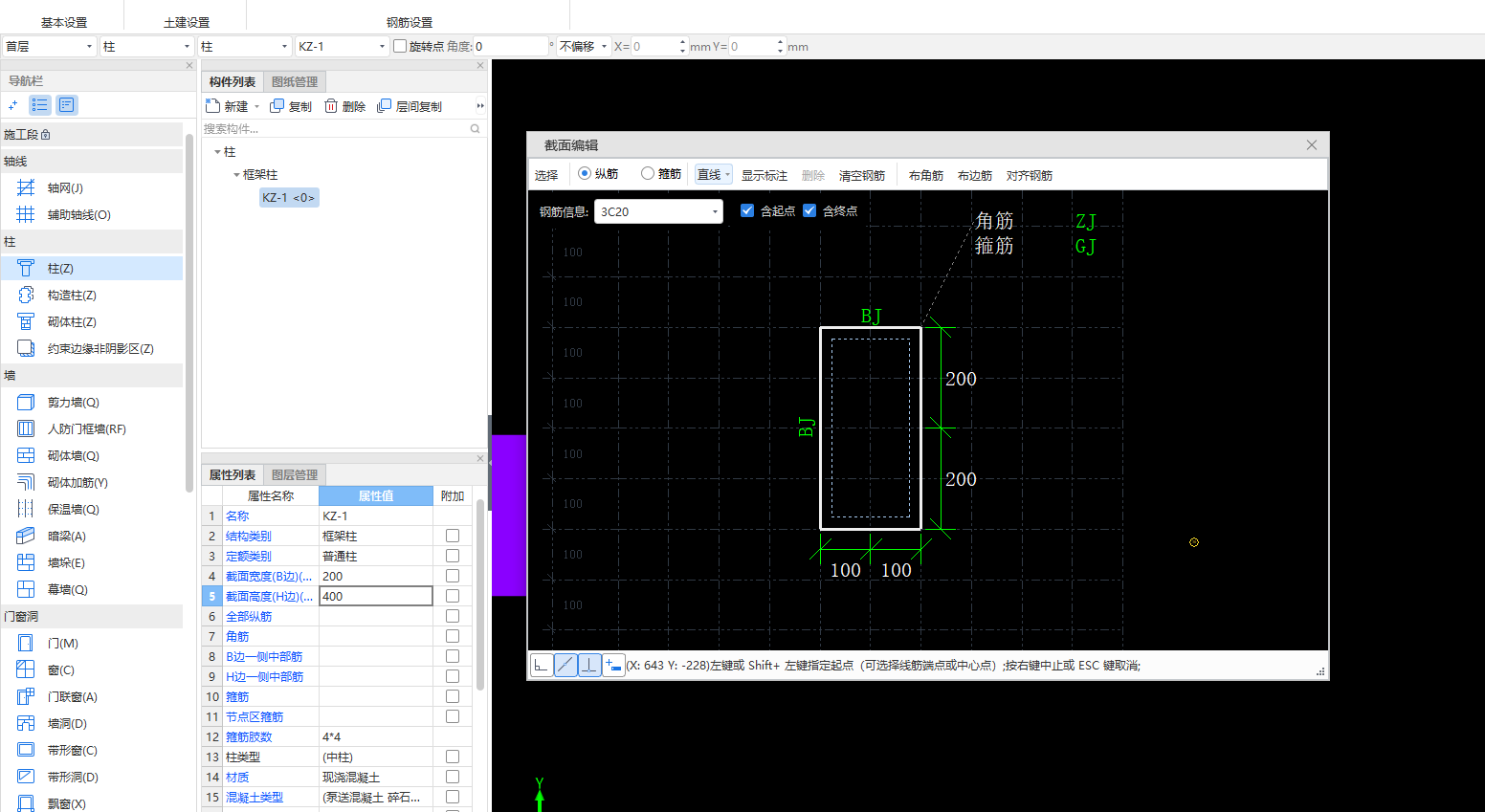Select 幕墙(Q) tool
Screen dimensions: 1485x812
click(x=67, y=590)
